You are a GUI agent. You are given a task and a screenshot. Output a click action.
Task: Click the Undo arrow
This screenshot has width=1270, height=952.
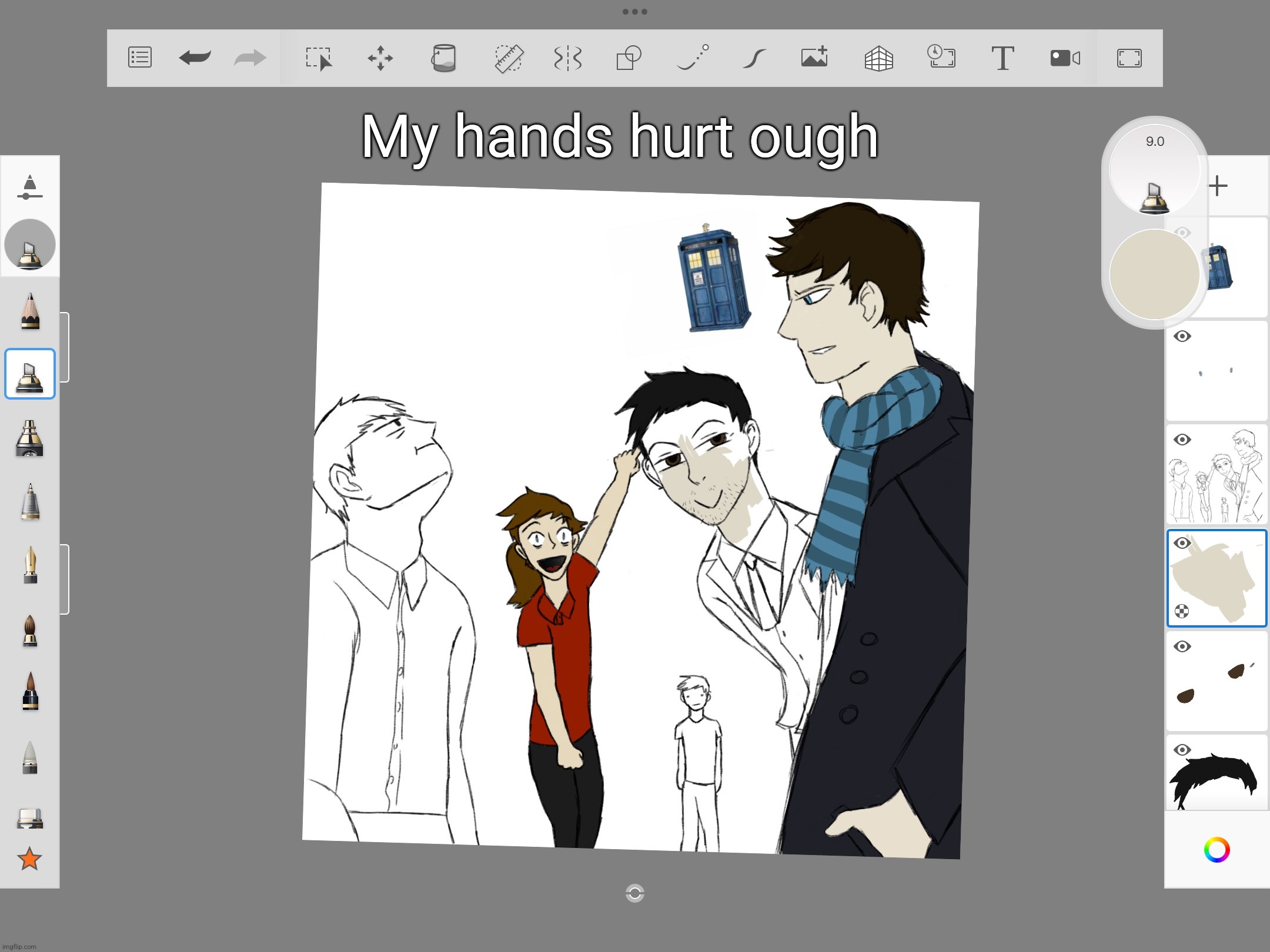pyautogui.click(x=195, y=58)
